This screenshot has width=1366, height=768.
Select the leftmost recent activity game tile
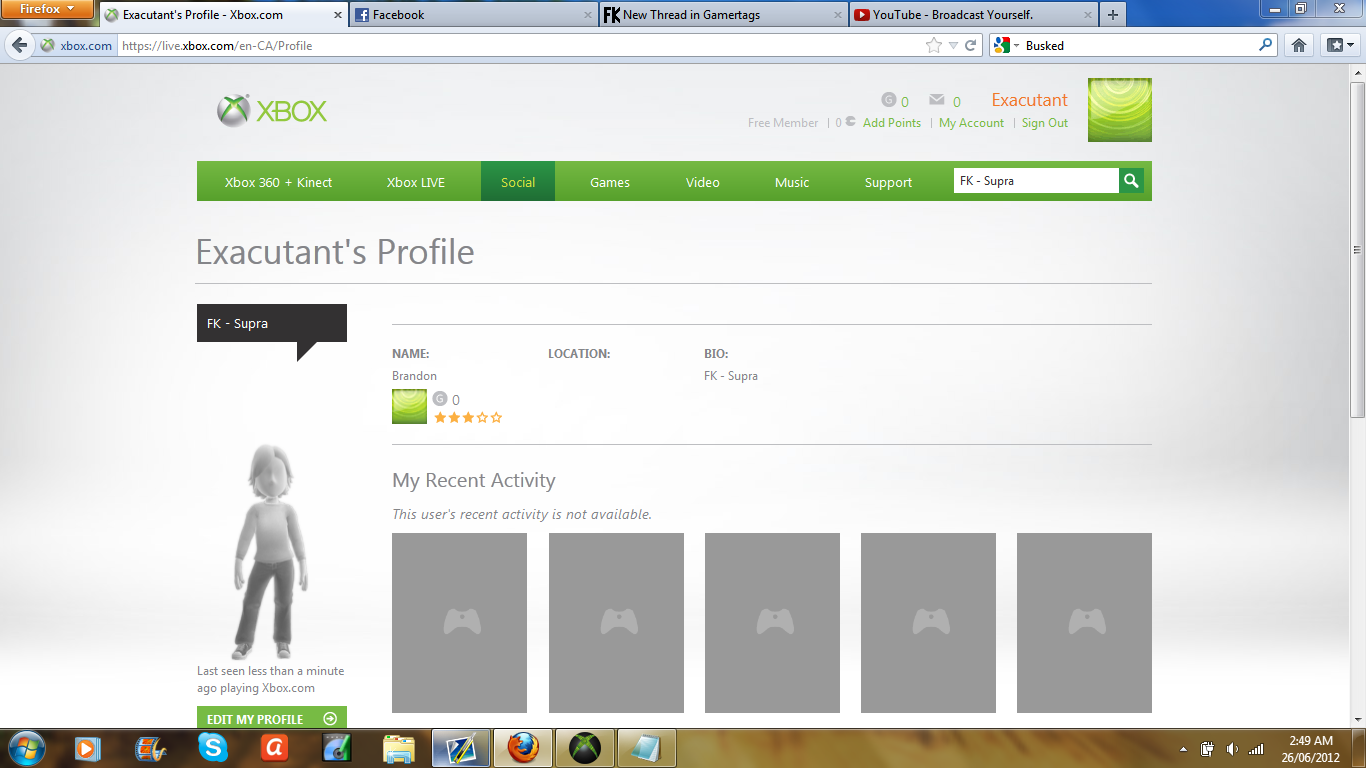tap(459, 622)
